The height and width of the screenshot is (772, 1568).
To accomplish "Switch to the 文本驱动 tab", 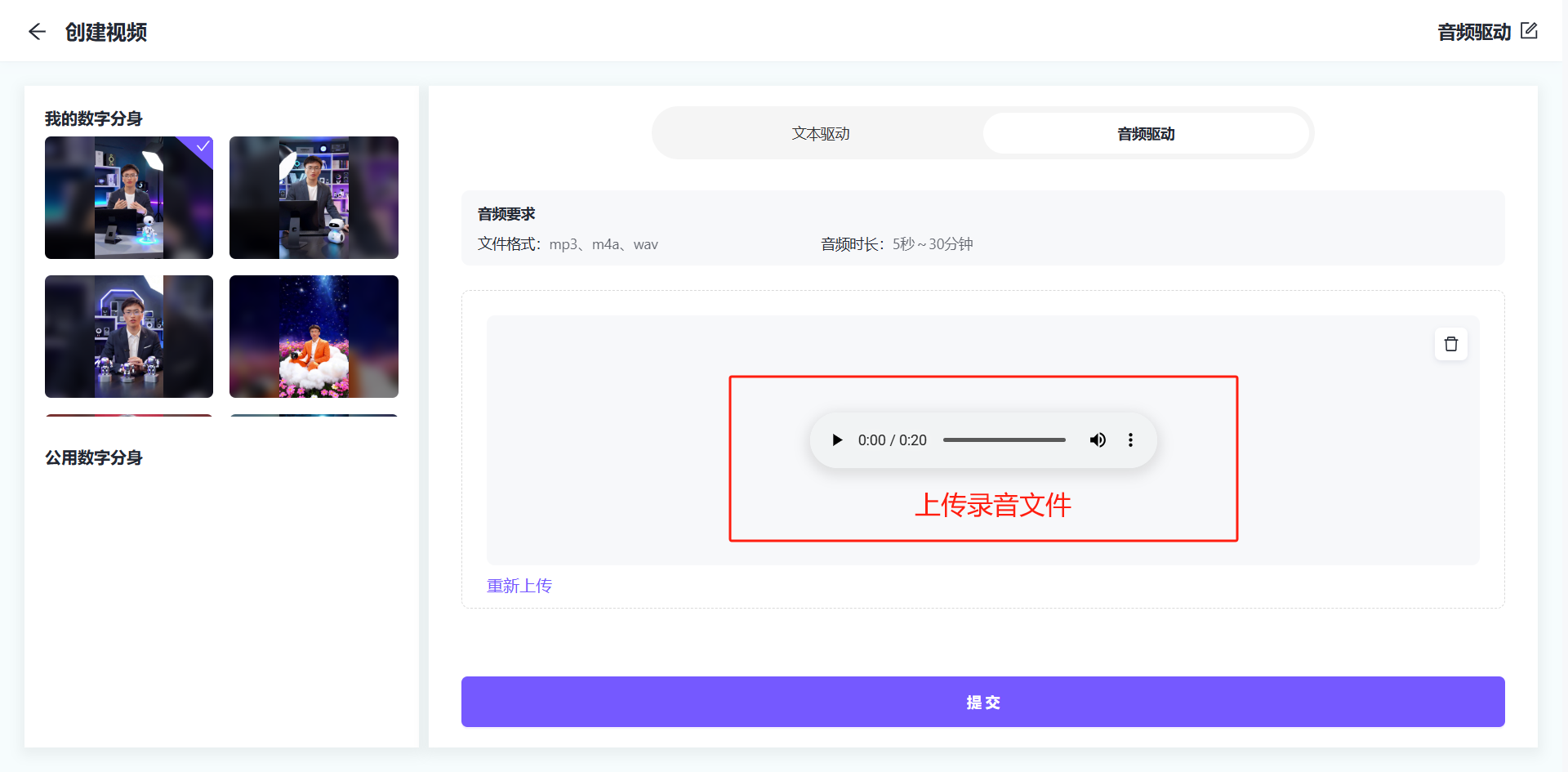I will click(820, 133).
